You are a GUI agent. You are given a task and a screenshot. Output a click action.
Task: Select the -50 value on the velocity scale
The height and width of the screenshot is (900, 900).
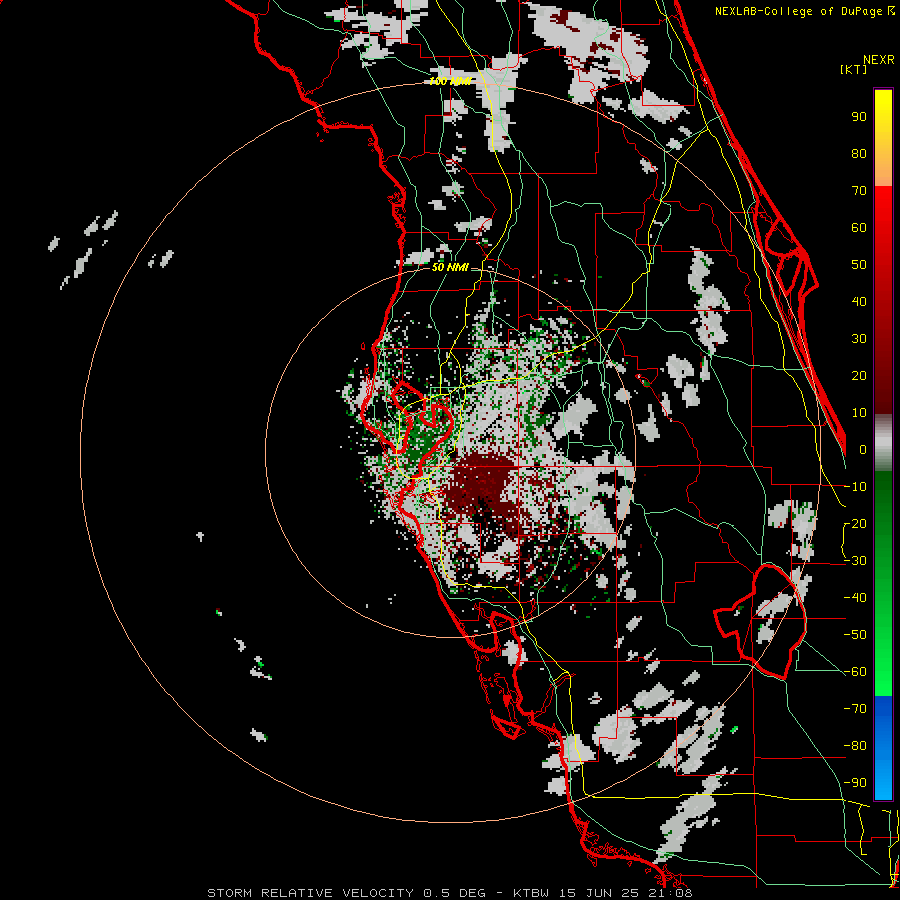[855, 635]
